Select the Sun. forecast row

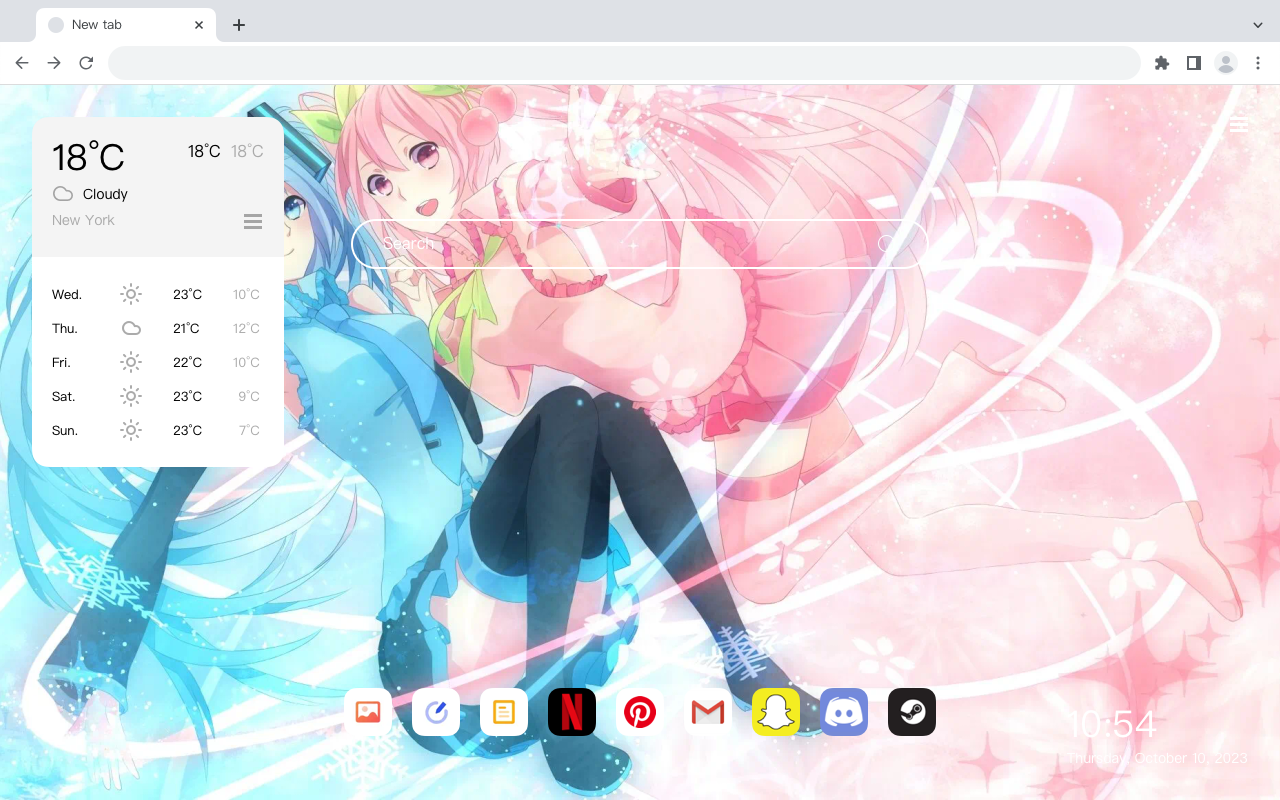[x=158, y=430]
